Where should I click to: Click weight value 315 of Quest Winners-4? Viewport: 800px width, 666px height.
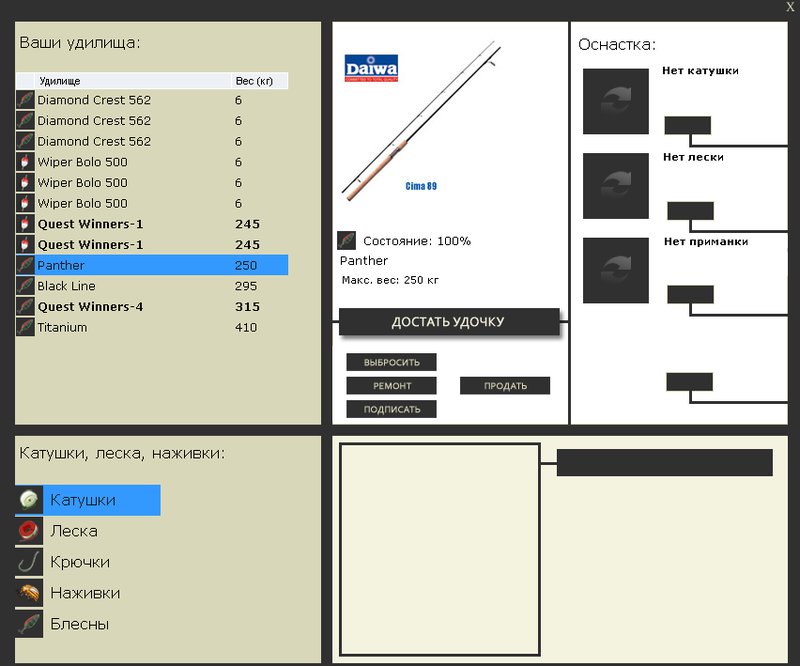point(247,307)
